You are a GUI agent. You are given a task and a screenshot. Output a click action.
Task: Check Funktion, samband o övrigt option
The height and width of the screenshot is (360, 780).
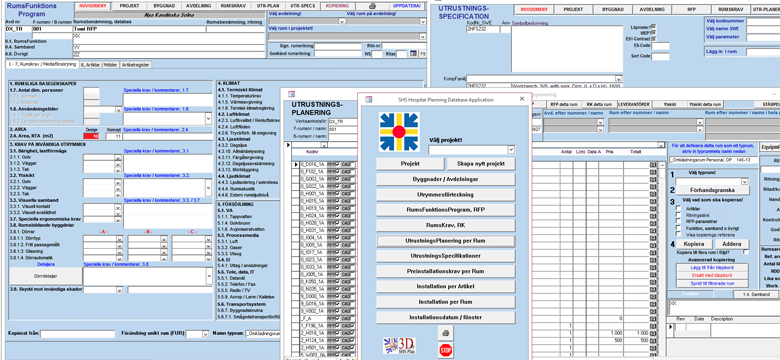coord(678,228)
